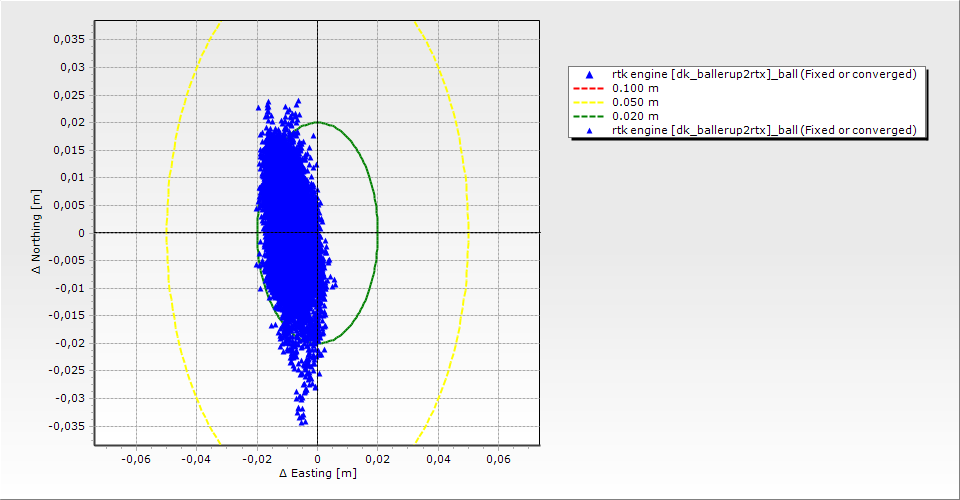Click the top rtk engine legend entry text
Screen dimensions: 960x500
[764, 74]
